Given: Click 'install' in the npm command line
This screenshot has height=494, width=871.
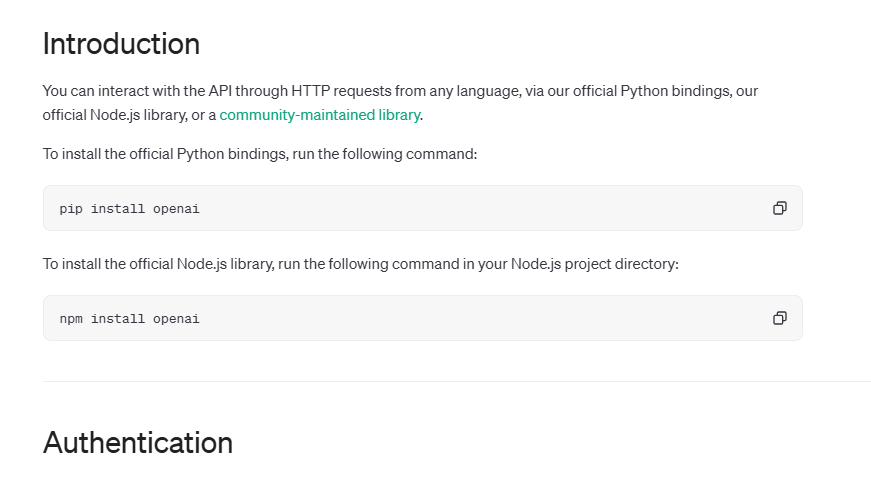Looking at the screenshot, I should [118, 319].
